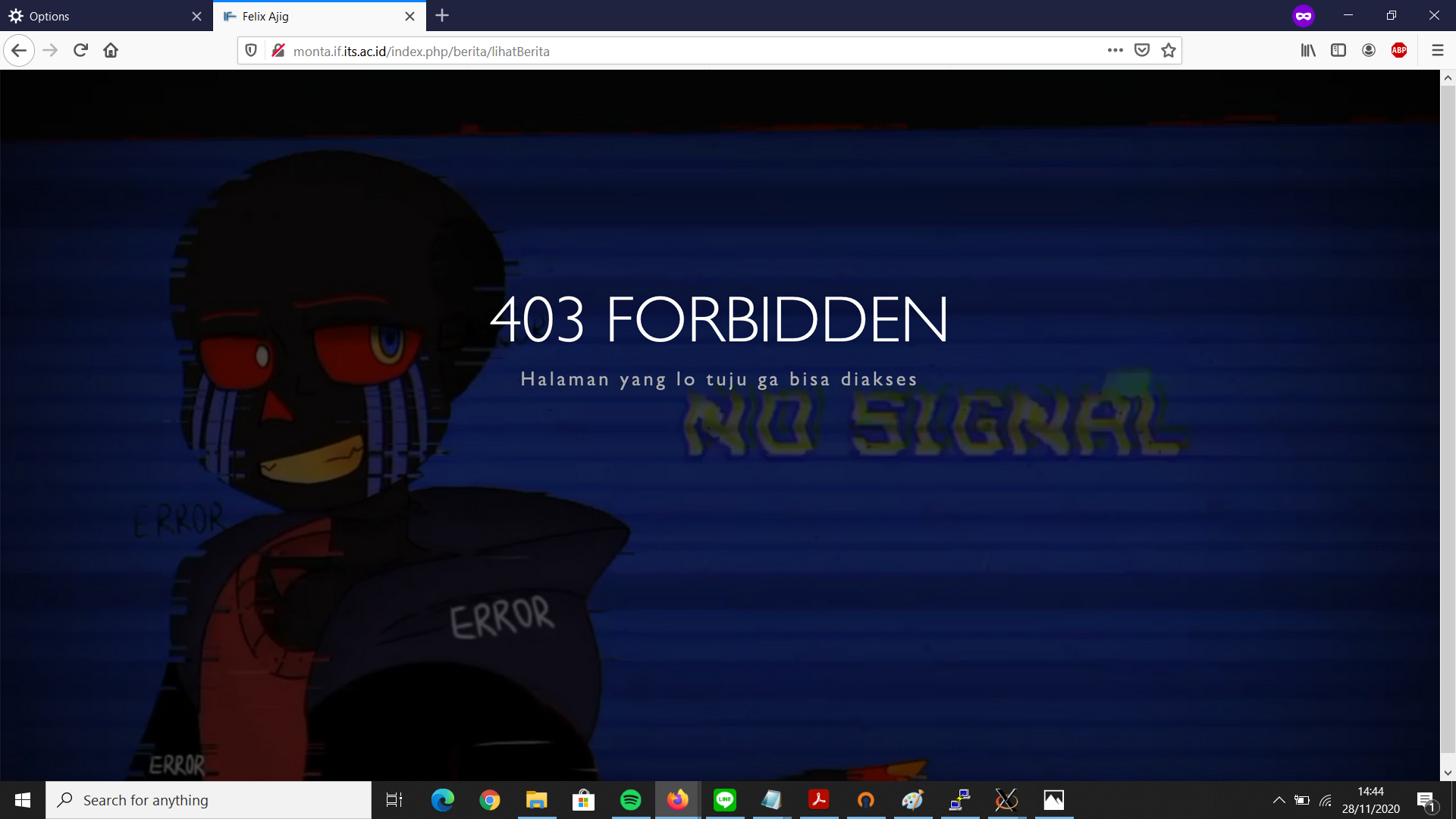Open Adblock Plus extension icon

1399,51
